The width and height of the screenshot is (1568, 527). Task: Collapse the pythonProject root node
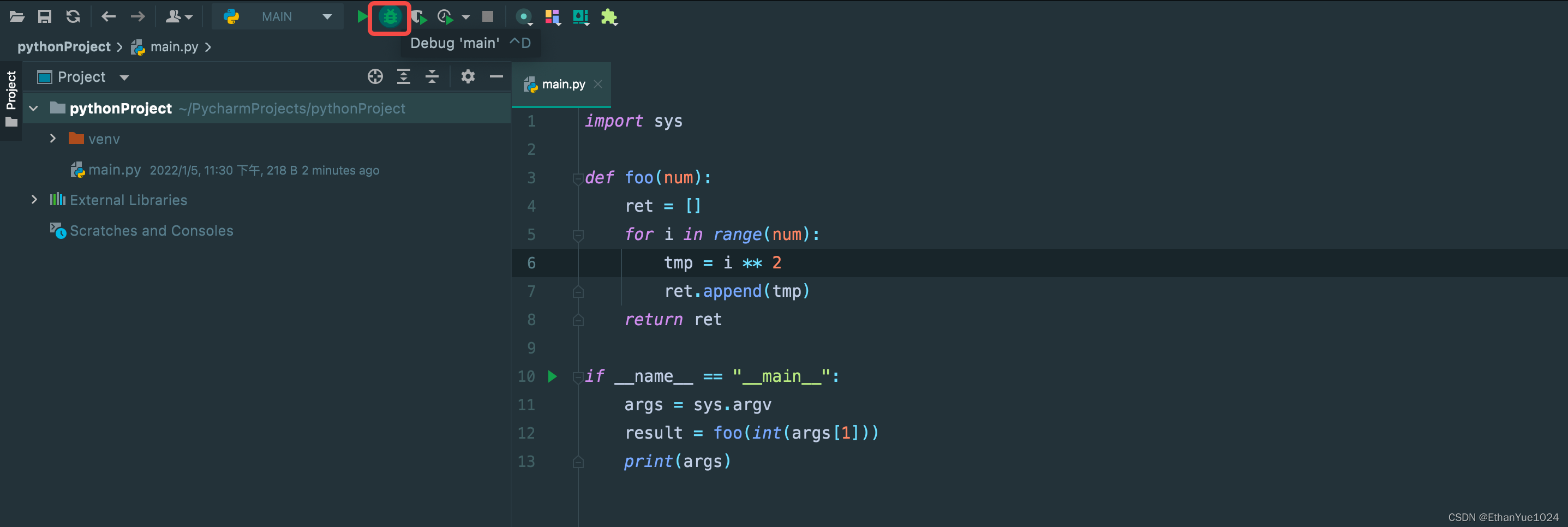tap(33, 109)
